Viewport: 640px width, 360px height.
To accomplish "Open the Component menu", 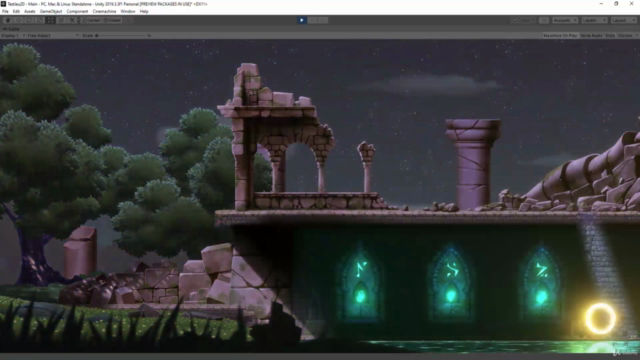I will (x=77, y=11).
